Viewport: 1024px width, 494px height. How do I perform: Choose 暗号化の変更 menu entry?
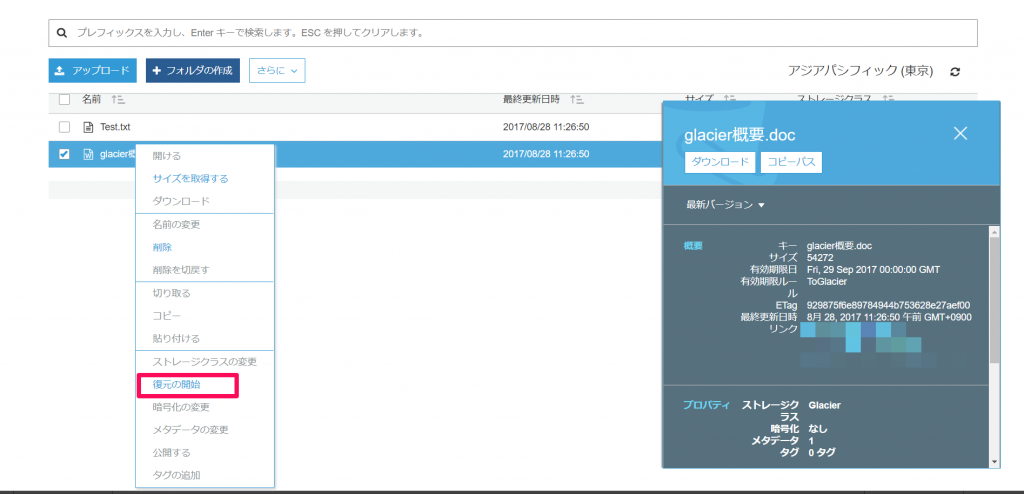(x=181, y=407)
